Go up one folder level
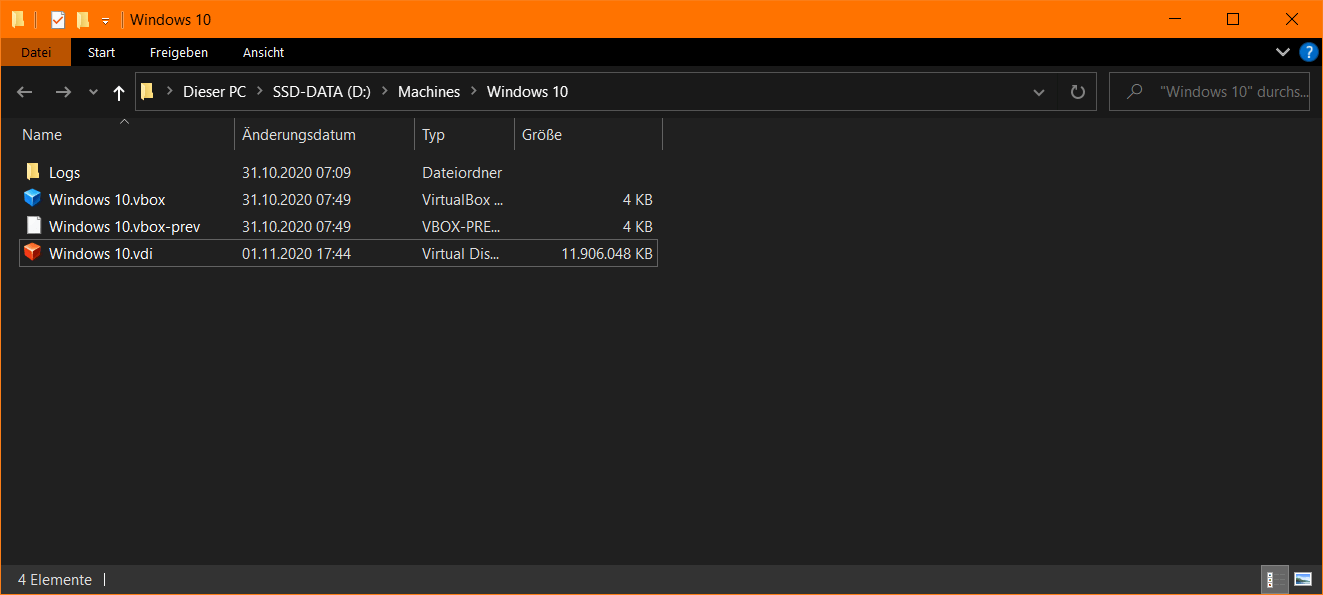The height and width of the screenshot is (595, 1323). click(119, 92)
